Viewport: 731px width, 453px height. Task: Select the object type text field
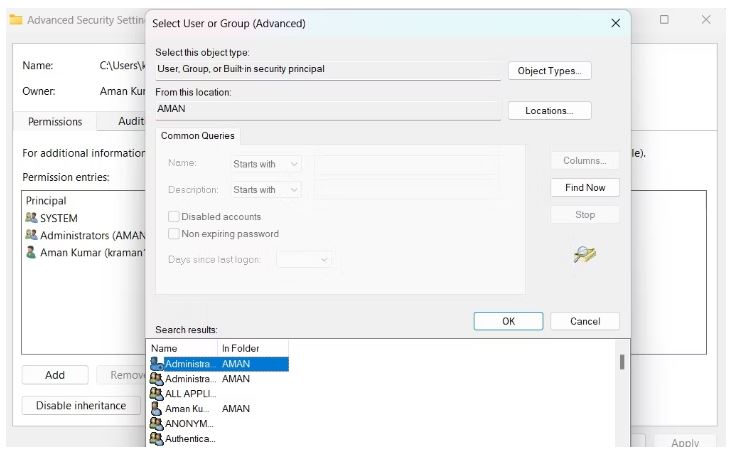click(x=328, y=69)
